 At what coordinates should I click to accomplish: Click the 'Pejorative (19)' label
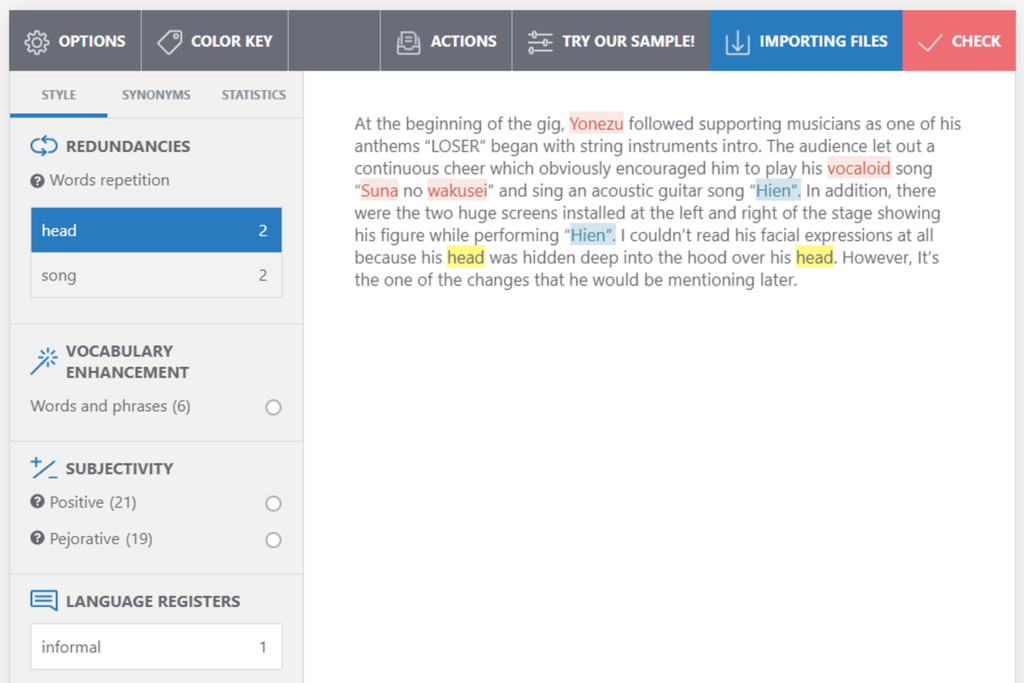click(101, 539)
